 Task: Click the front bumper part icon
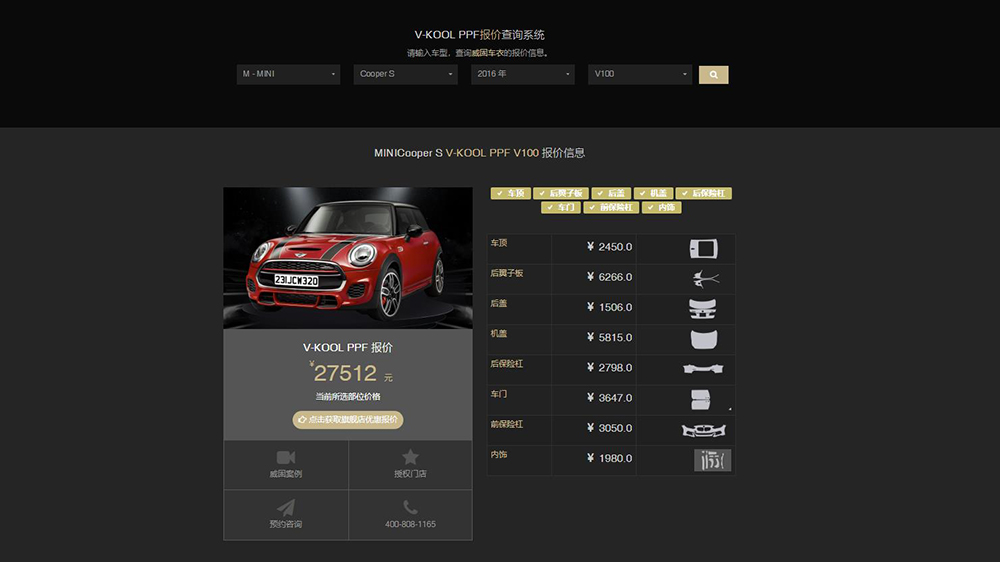[x=703, y=431]
